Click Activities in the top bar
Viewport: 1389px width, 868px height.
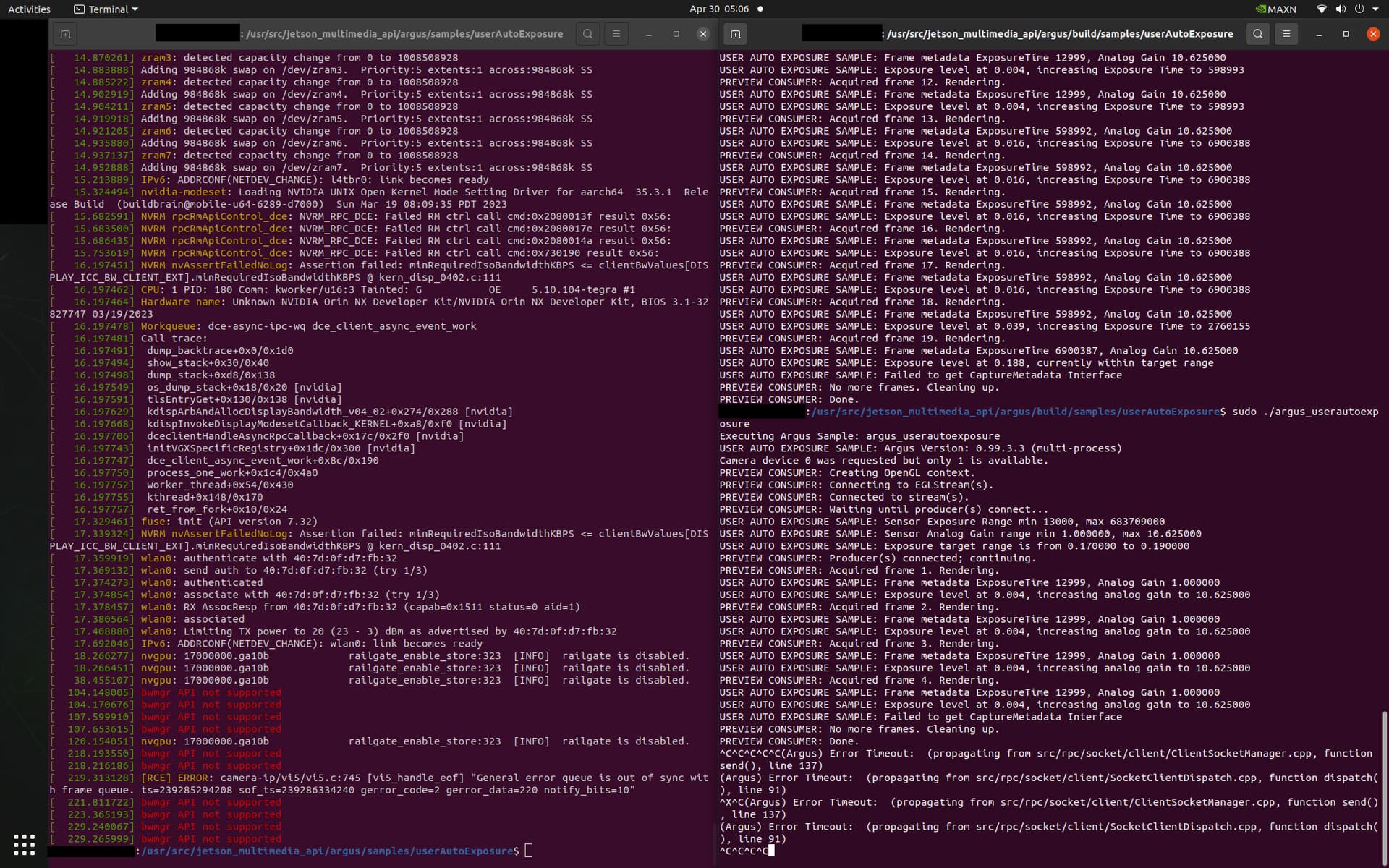[x=28, y=9]
